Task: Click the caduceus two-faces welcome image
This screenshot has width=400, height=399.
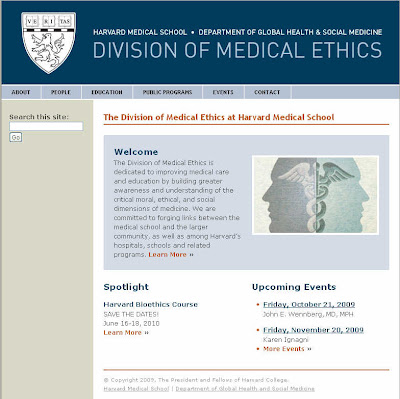Action: pyautogui.click(x=315, y=195)
